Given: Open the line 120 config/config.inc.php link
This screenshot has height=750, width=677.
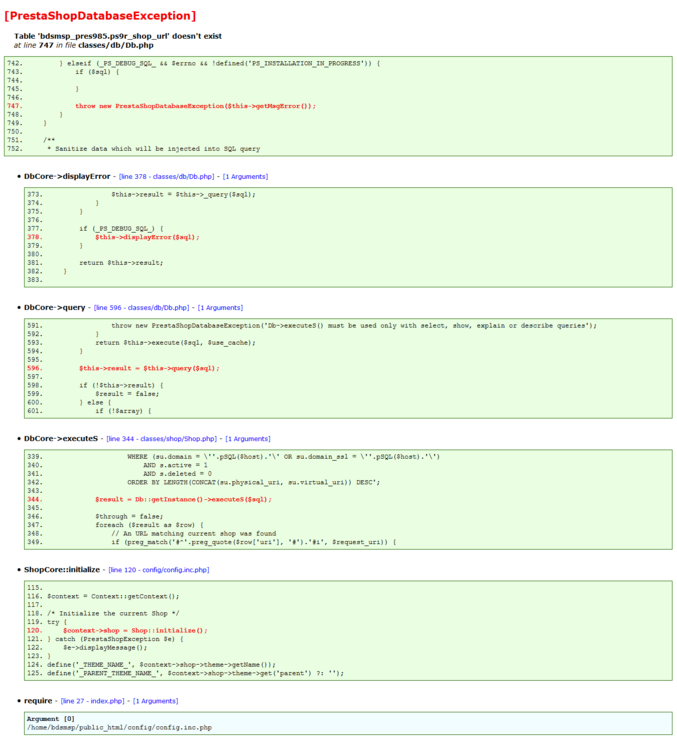Looking at the screenshot, I should point(159,570).
